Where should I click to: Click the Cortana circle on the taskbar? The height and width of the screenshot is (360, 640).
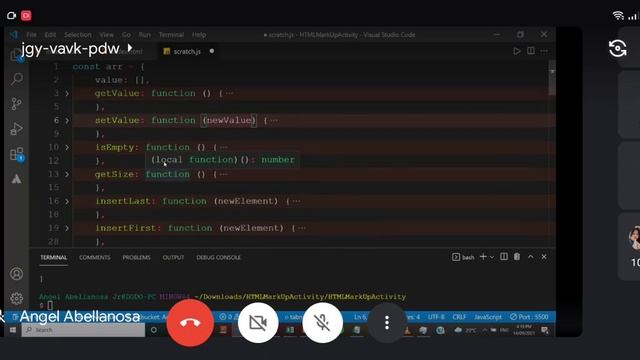(x=154, y=330)
